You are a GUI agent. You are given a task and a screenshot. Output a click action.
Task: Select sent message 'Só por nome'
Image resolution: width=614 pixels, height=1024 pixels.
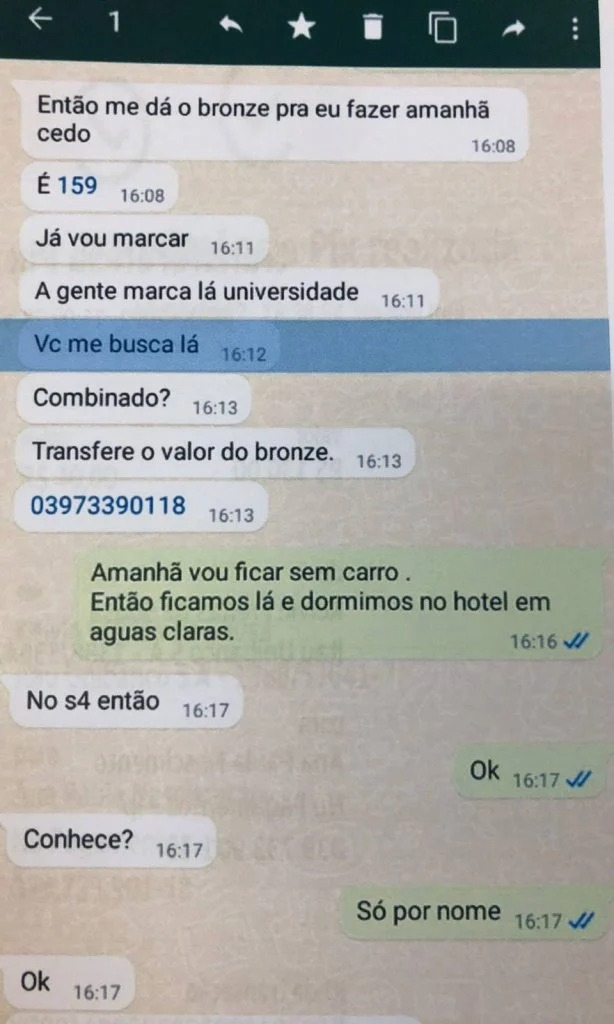point(474,912)
